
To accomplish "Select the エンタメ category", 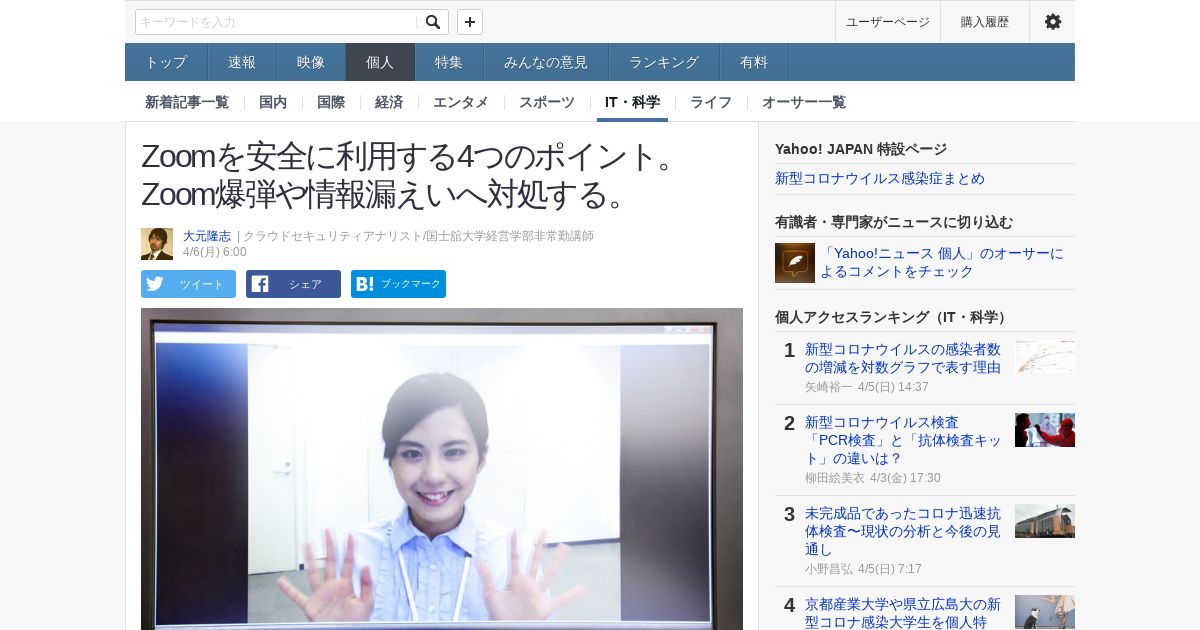I will (461, 102).
